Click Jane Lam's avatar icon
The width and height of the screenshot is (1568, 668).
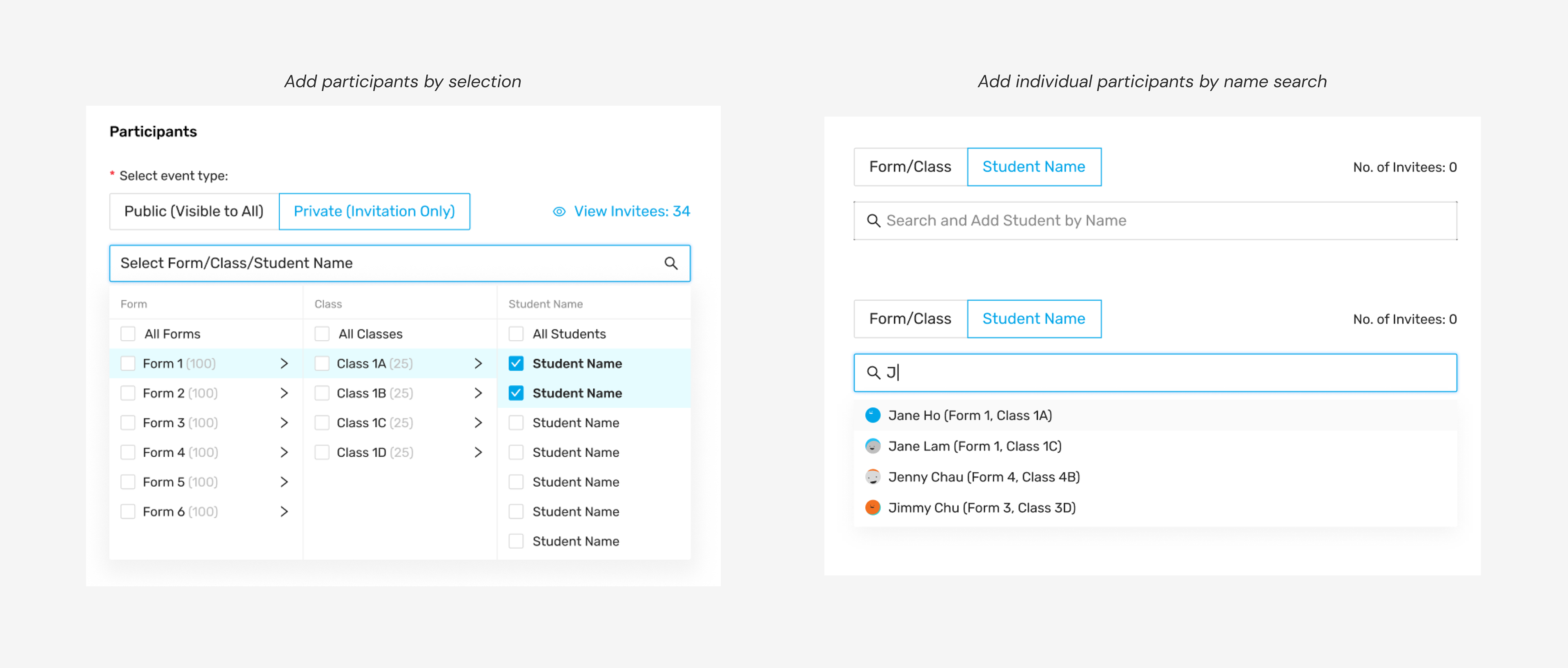click(872, 446)
